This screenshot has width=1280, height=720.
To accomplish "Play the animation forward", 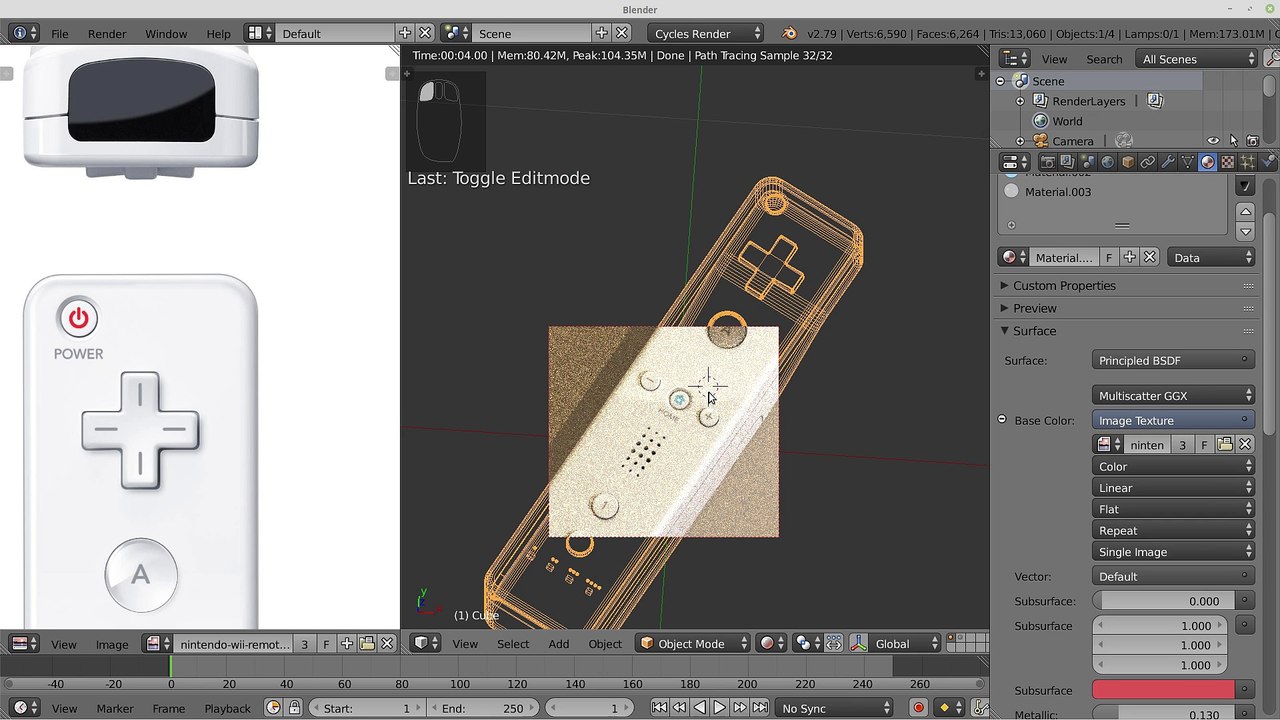I will click(x=719, y=708).
